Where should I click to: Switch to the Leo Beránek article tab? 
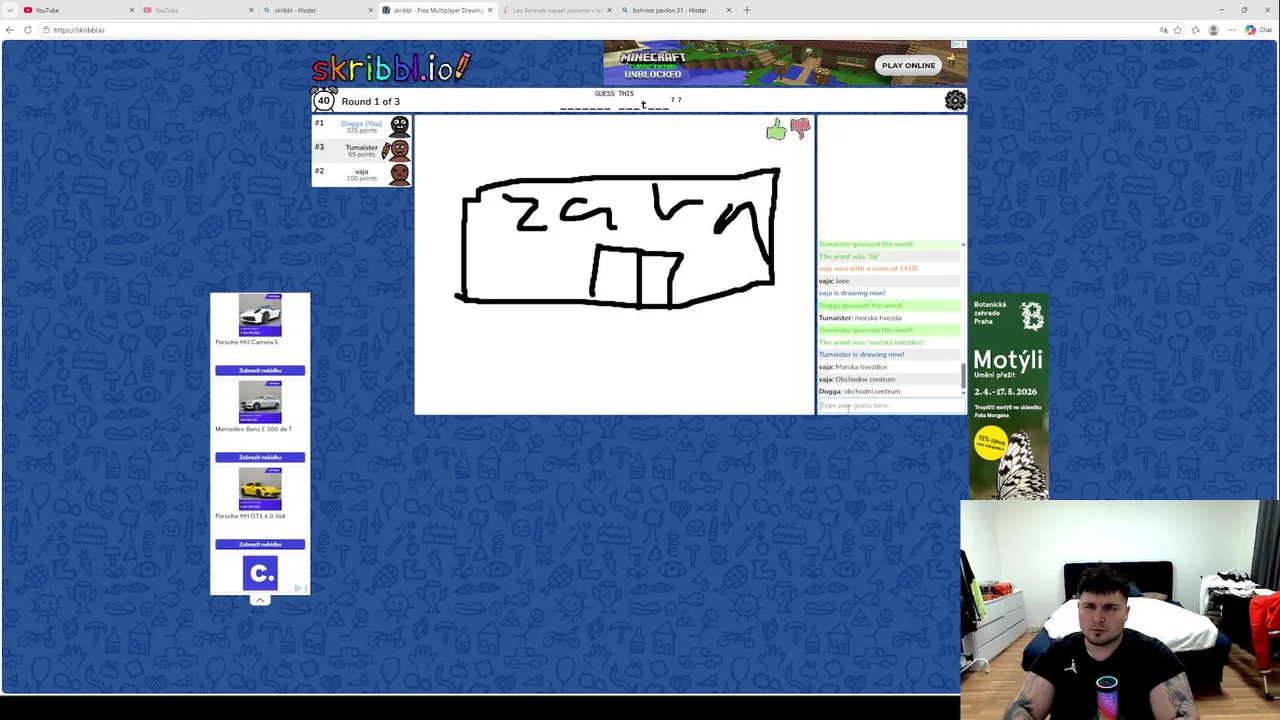(x=556, y=10)
